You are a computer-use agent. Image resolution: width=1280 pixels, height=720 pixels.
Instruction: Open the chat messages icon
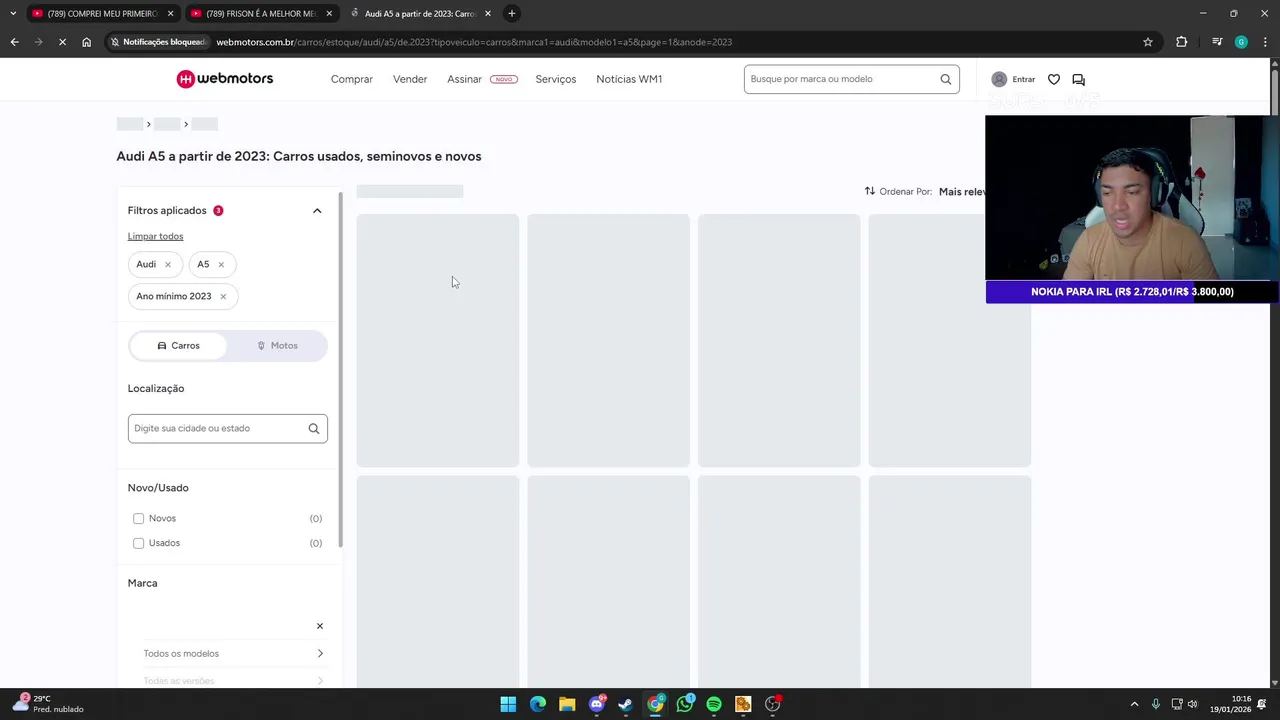click(1078, 79)
